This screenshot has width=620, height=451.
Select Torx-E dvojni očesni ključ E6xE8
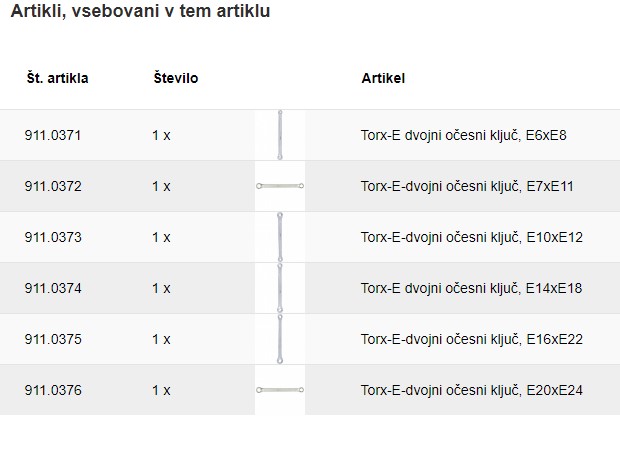463,136
